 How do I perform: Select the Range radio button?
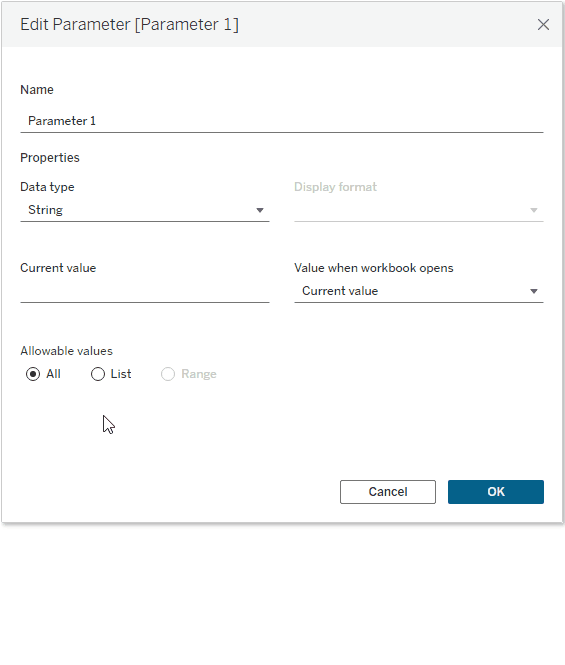click(168, 374)
